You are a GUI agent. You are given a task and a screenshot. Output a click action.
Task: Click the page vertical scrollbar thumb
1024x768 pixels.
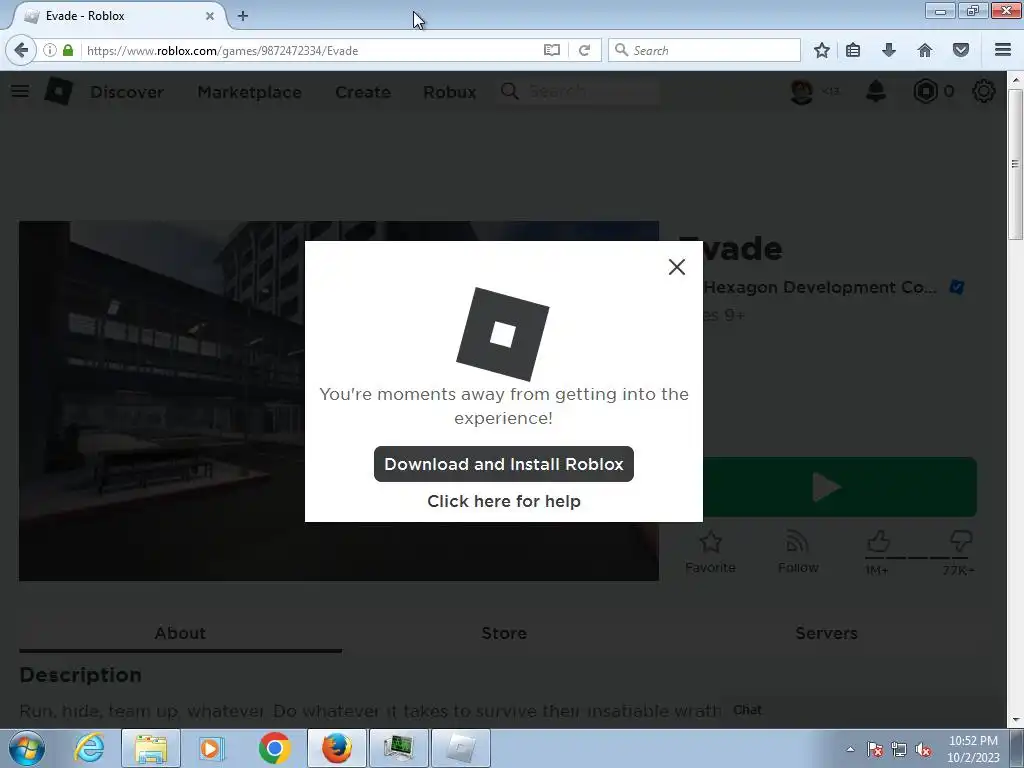click(1015, 163)
